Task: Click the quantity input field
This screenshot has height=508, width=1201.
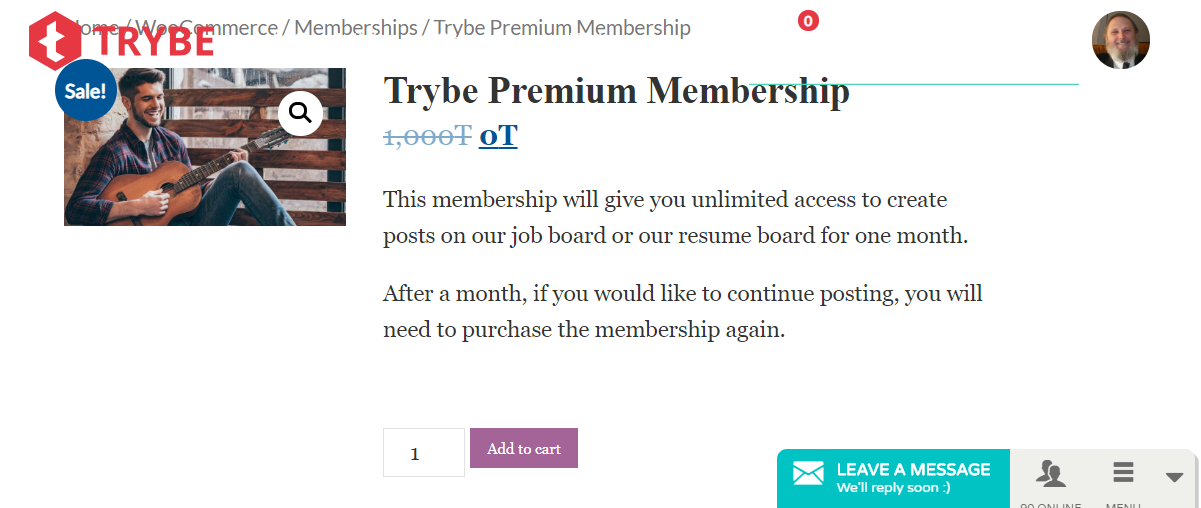Action: pyautogui.click(x=423, y=453)
